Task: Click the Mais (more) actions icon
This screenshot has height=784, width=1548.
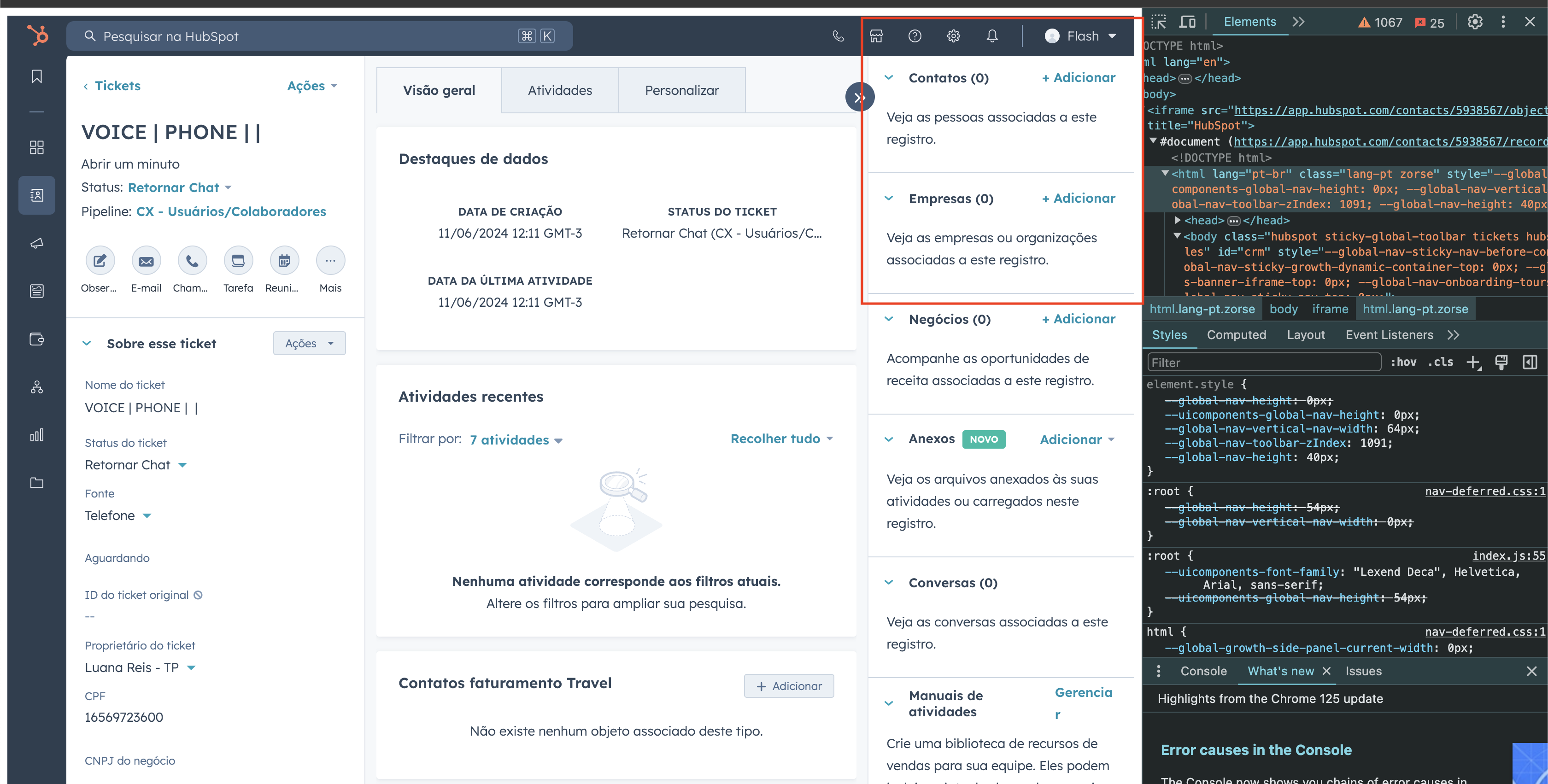Action: pos(330,261)
